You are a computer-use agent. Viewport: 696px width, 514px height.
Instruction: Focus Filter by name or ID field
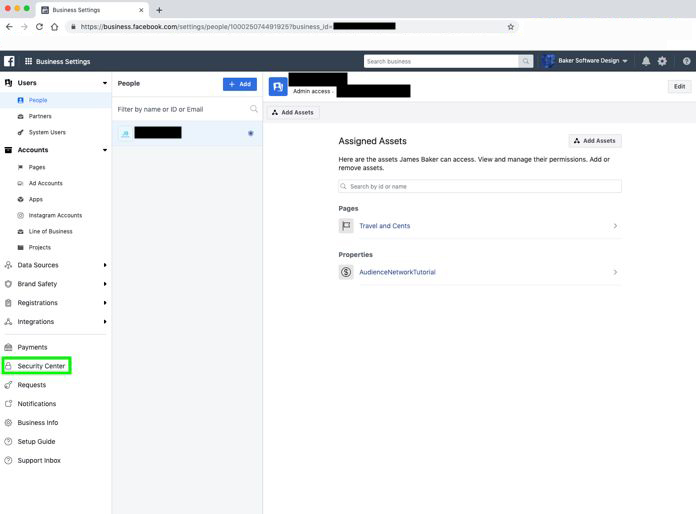(182, 109)
